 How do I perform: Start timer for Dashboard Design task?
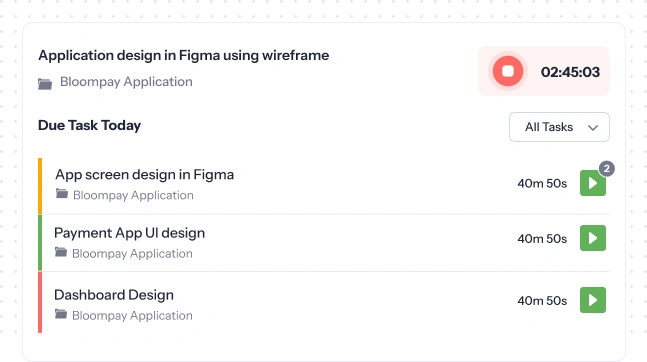click(x=593, y=300)
